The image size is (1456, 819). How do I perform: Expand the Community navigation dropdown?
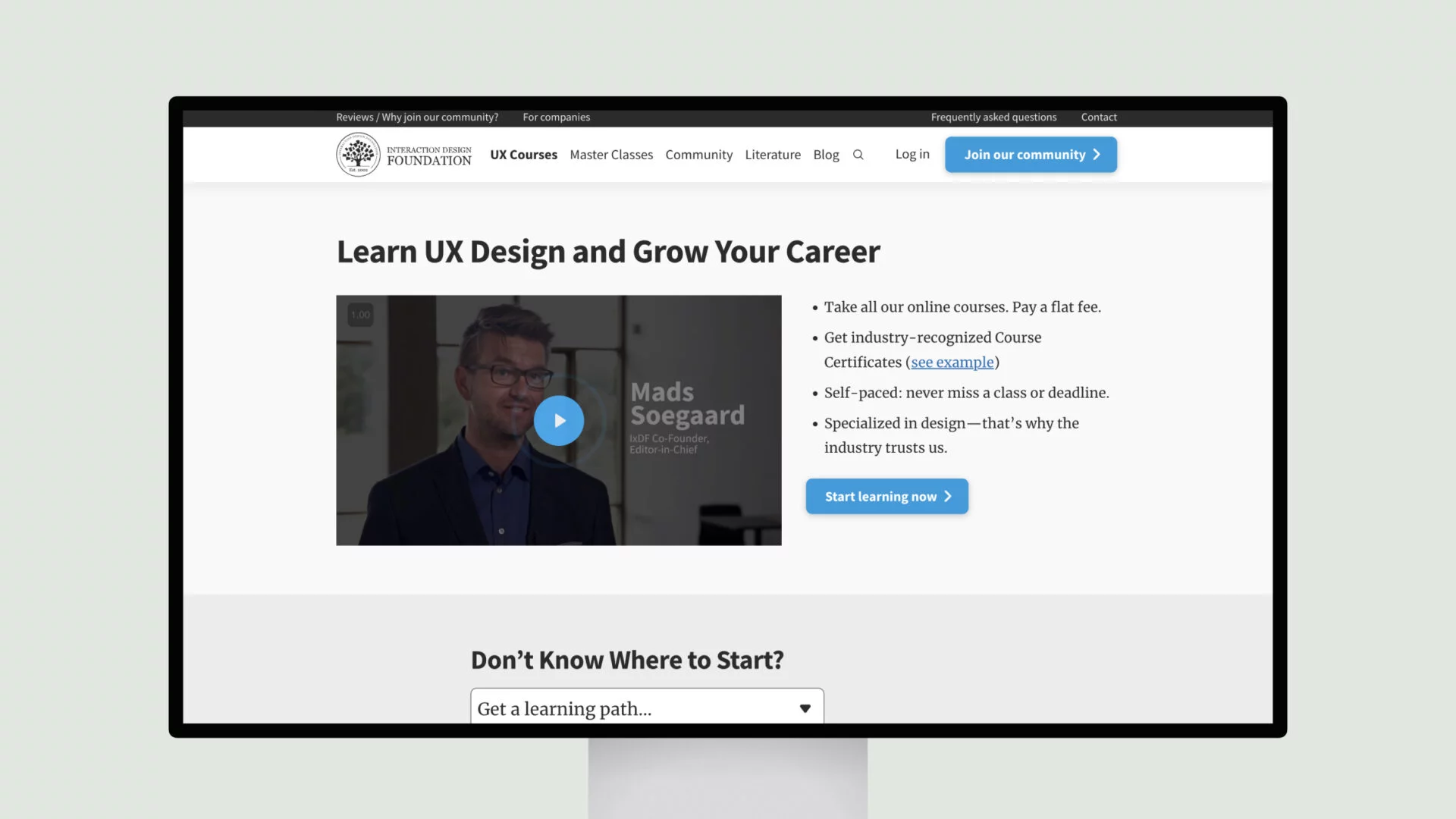coord(699,154)
